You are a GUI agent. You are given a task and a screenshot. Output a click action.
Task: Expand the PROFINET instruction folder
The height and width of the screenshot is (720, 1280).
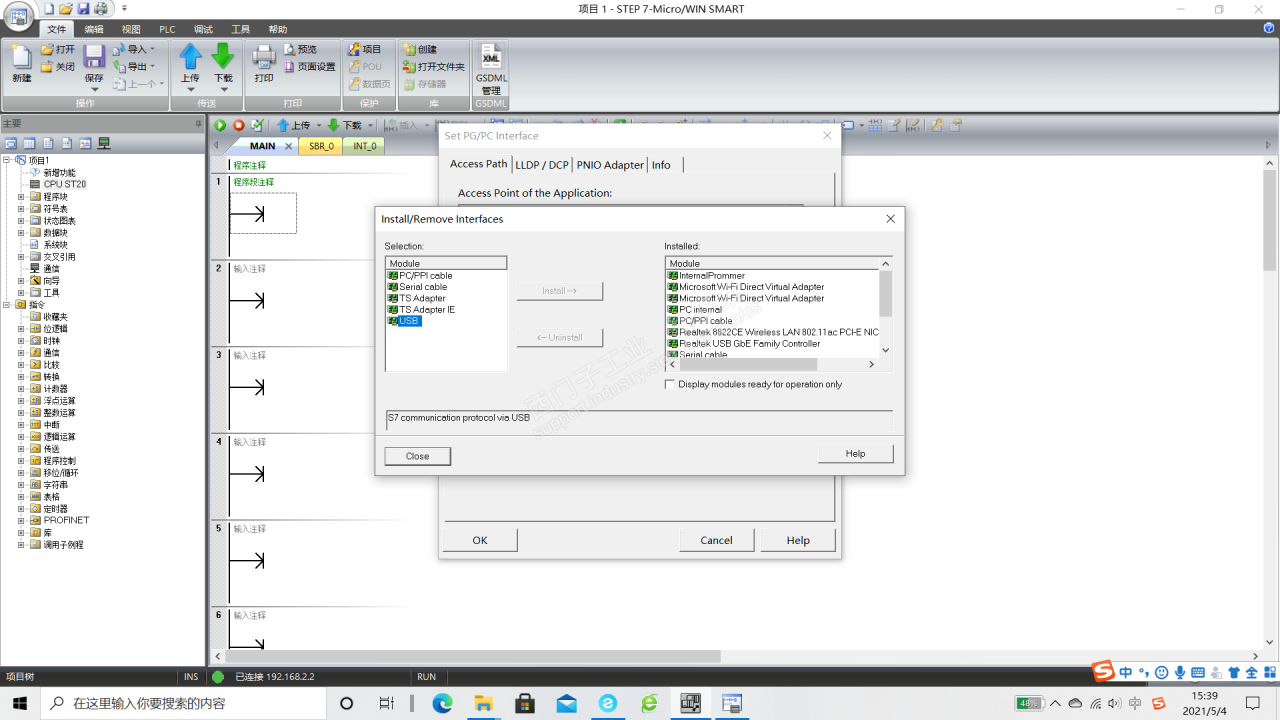(x=21, y=521)
